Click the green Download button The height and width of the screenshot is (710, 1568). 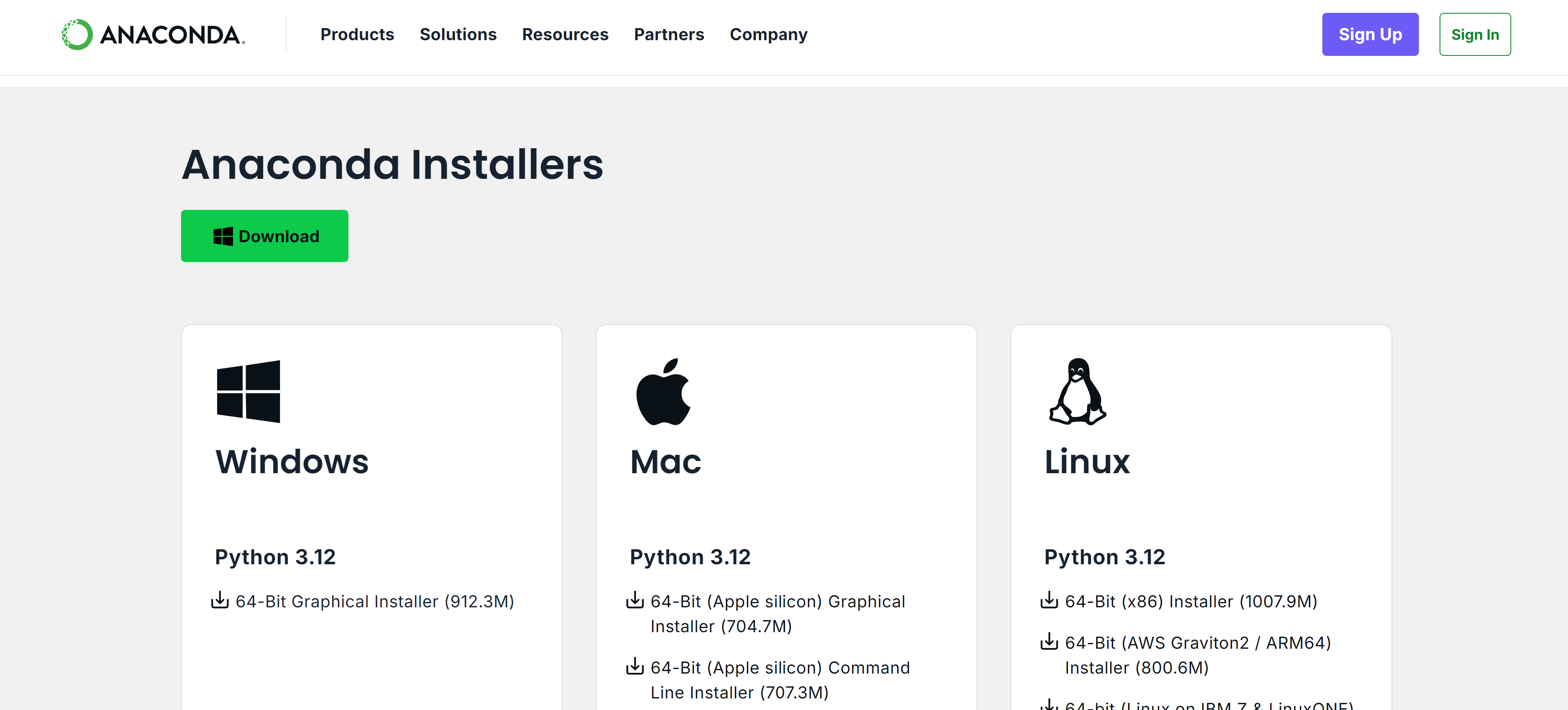click(264, 236)
